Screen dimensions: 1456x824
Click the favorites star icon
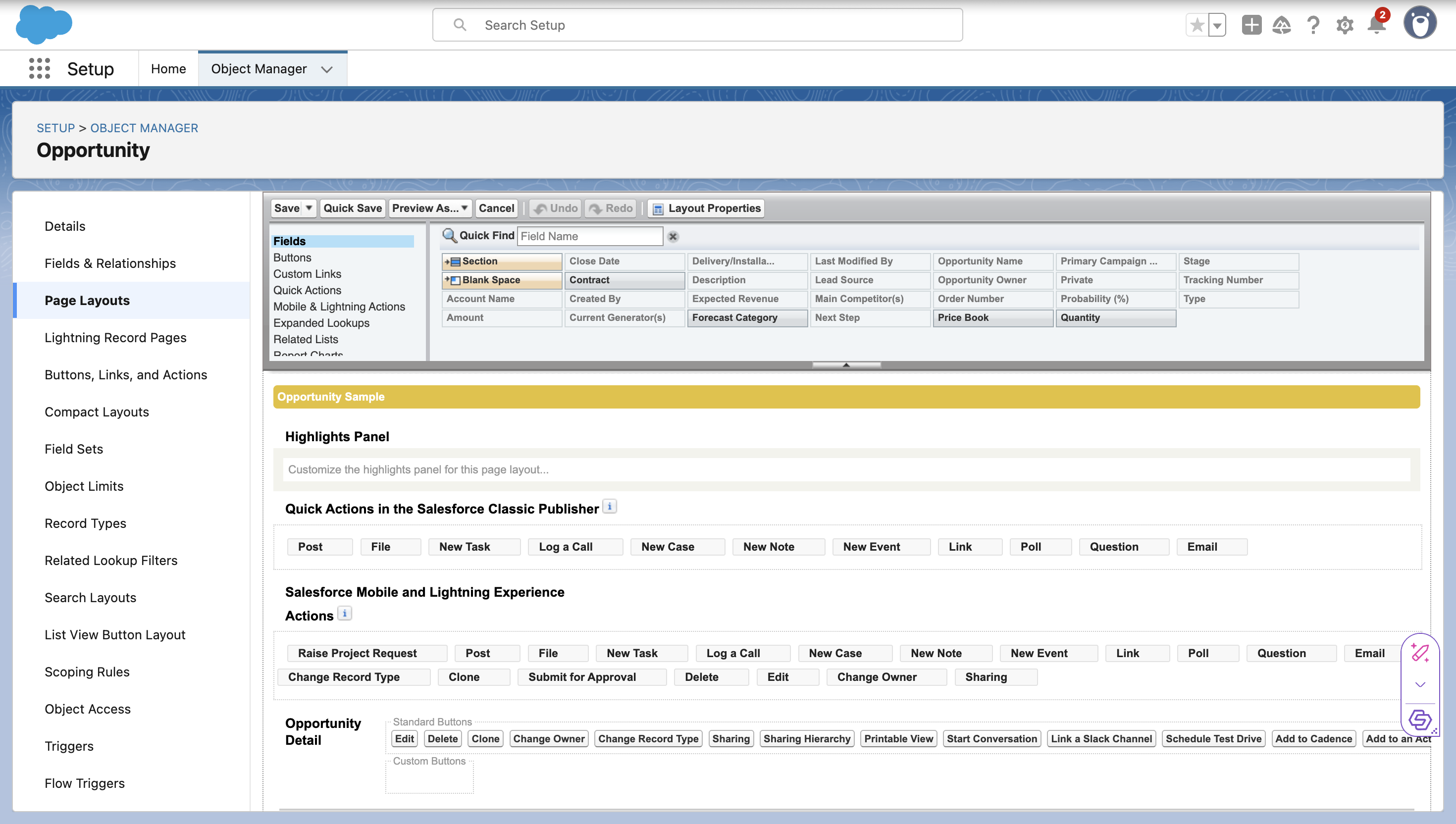pyautogui.click(x=1197, y=25)
